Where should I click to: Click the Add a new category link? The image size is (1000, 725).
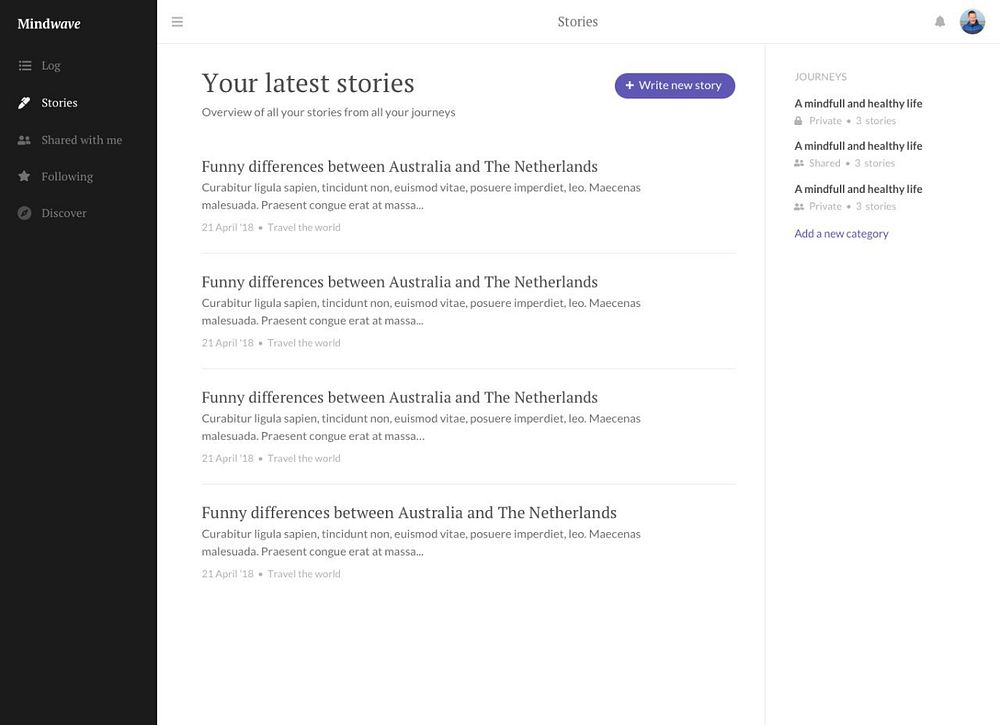tap(841, 233)
